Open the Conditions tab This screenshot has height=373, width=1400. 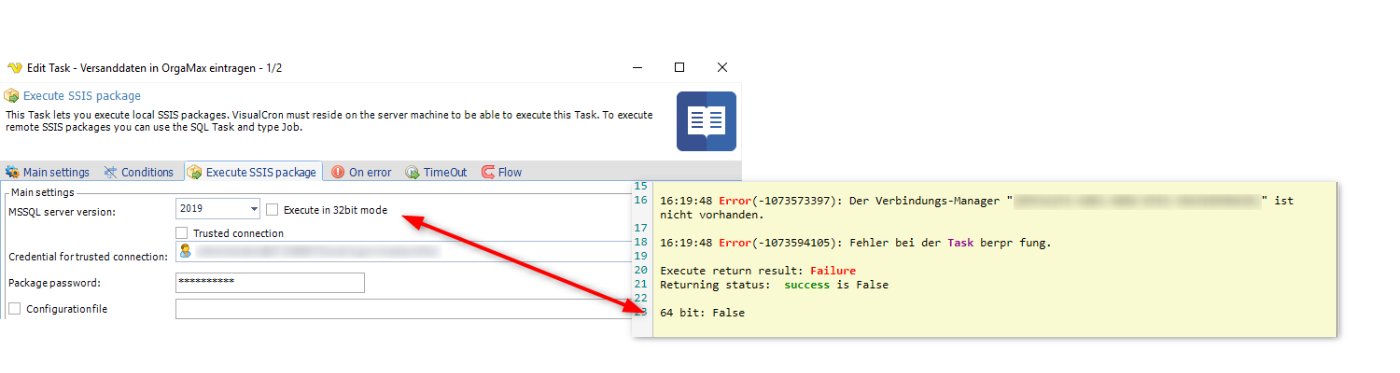[139, 172]
